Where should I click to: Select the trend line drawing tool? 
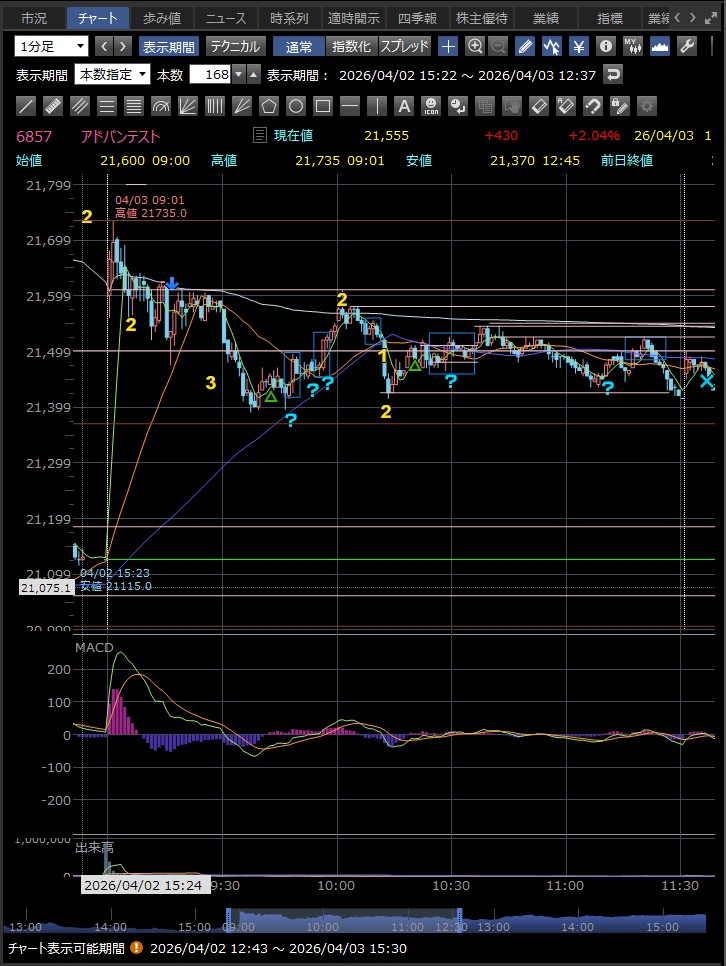pos(27,106)
